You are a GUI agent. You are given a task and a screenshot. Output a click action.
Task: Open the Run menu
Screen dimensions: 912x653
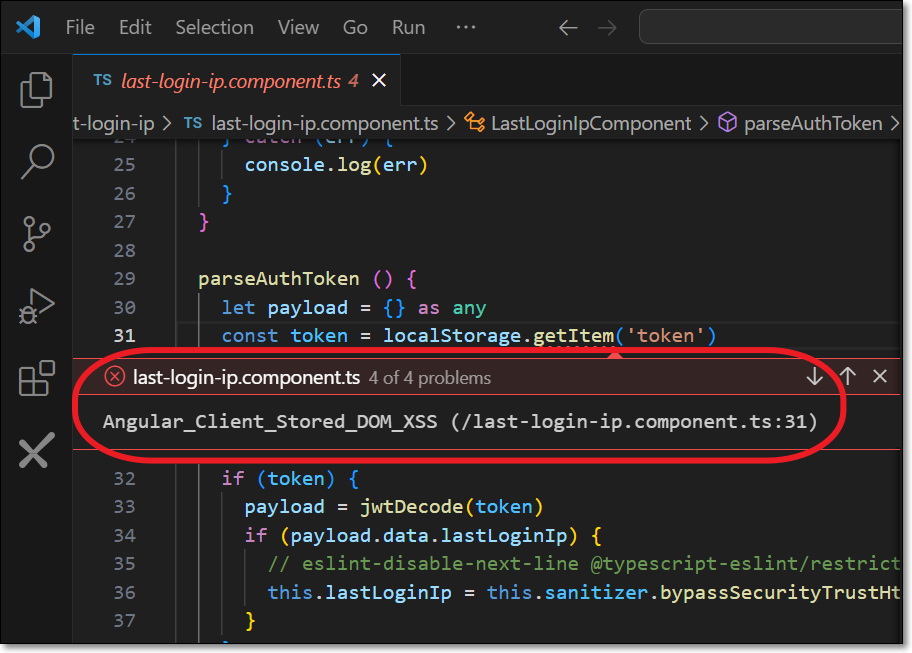pos(408,27)
